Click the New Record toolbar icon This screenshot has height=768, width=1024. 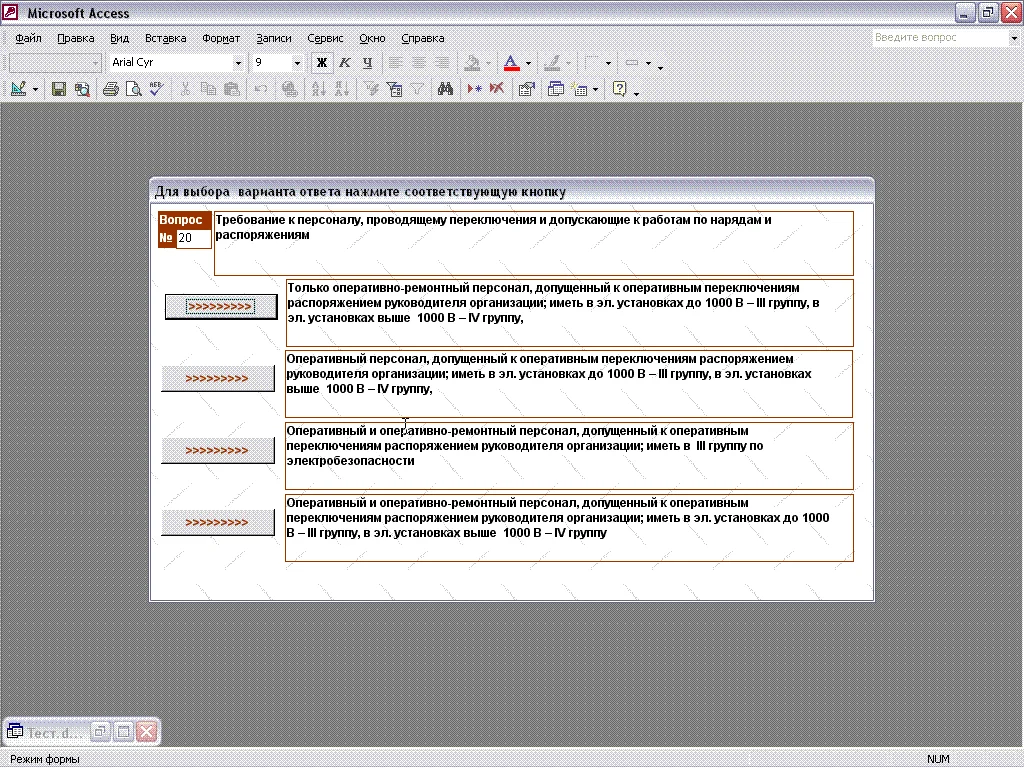coord(475,89)
